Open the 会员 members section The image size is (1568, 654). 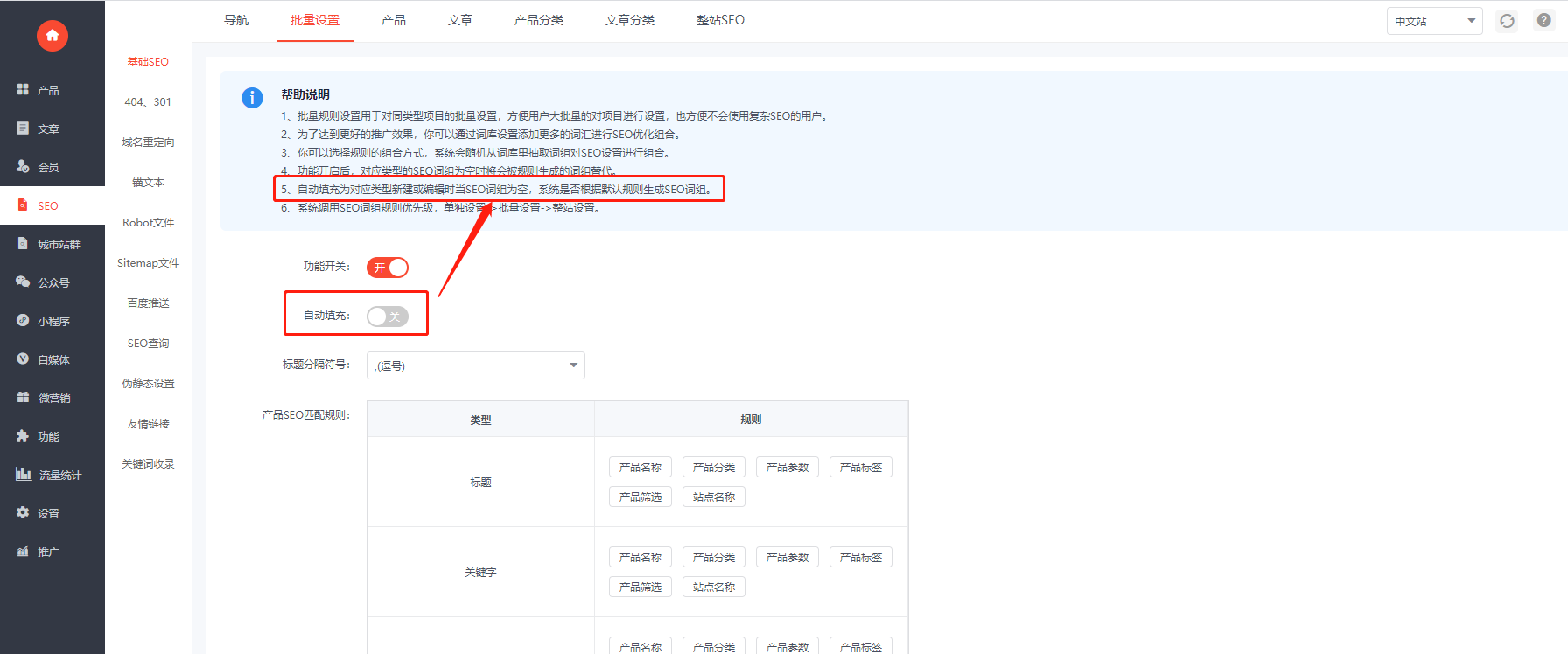pos(47,167)
